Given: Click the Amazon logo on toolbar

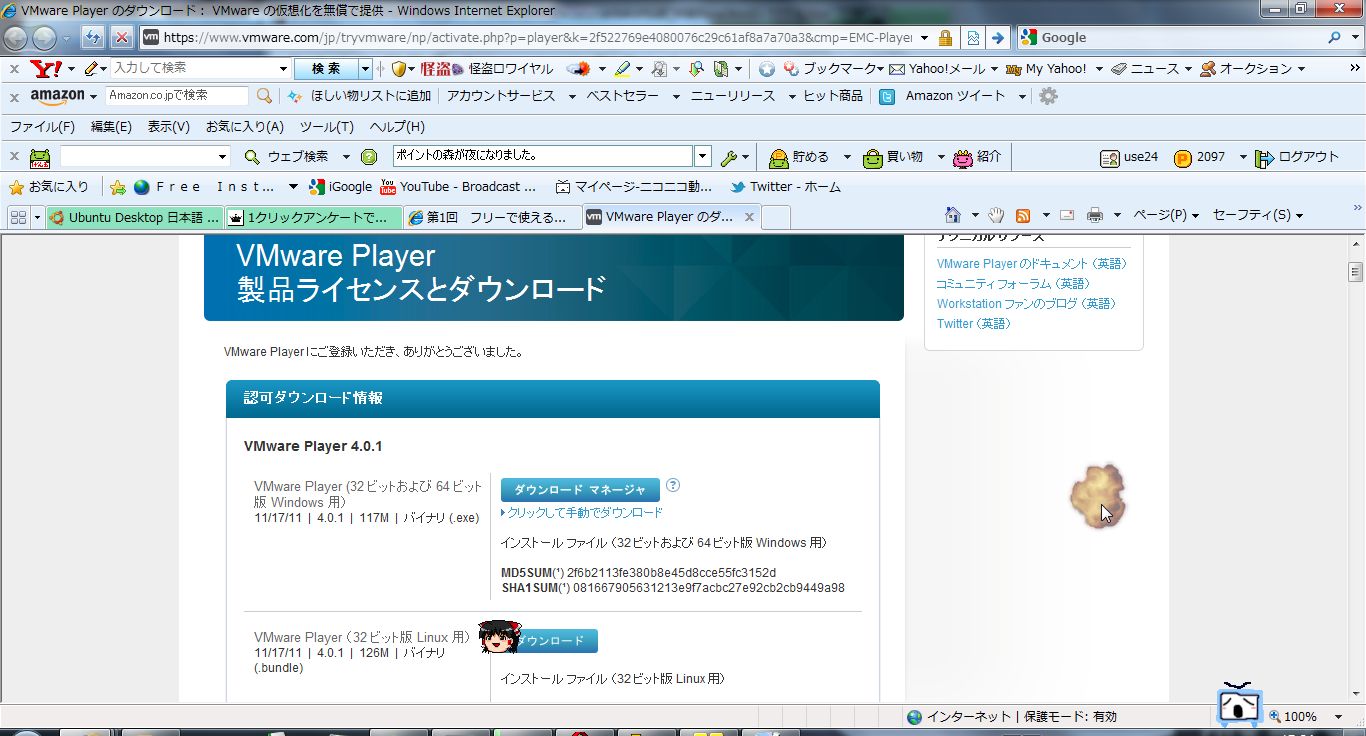Looking at the screenshot, I should (x=57, y=96).
